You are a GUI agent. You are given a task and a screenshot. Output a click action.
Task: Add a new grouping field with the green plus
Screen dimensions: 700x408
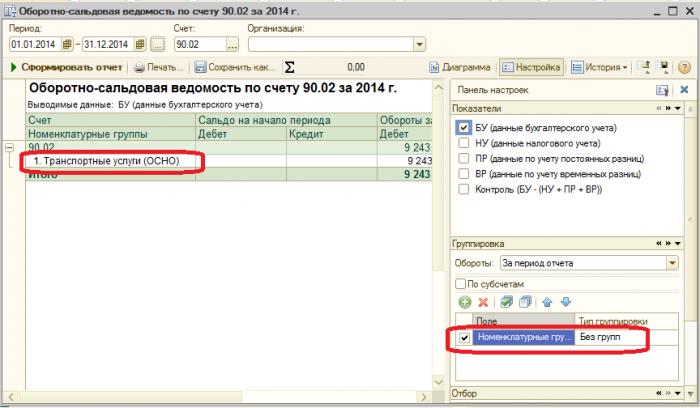(465, 302)
